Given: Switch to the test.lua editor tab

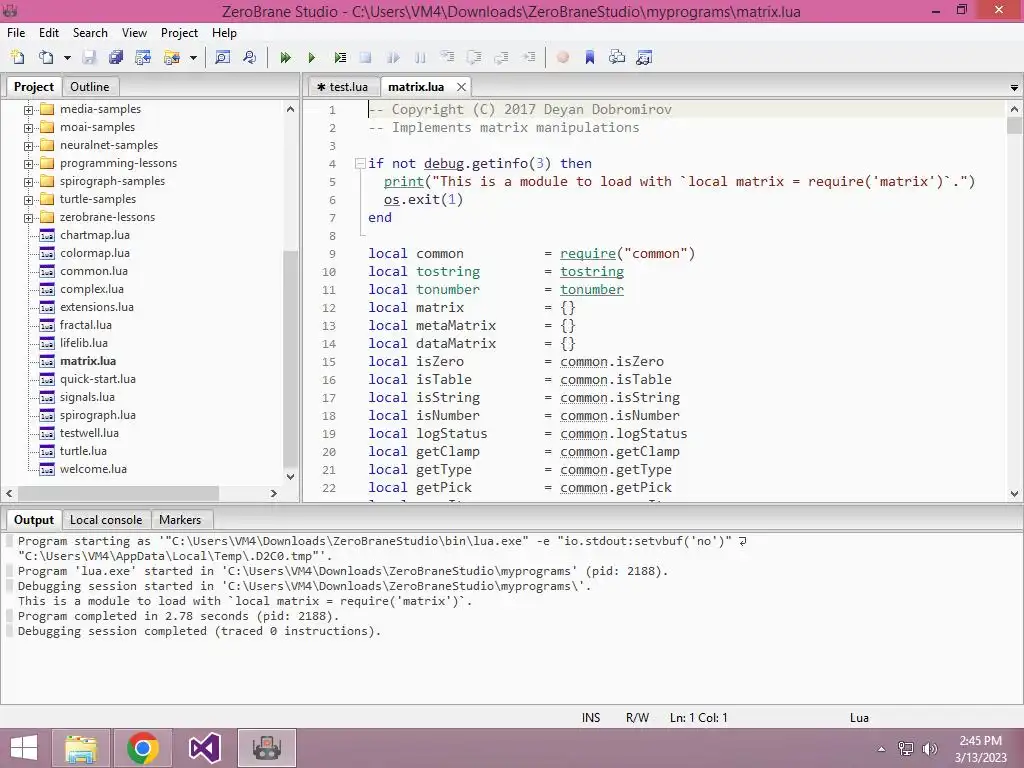Looking at the screenshot, I should [343, 87].
